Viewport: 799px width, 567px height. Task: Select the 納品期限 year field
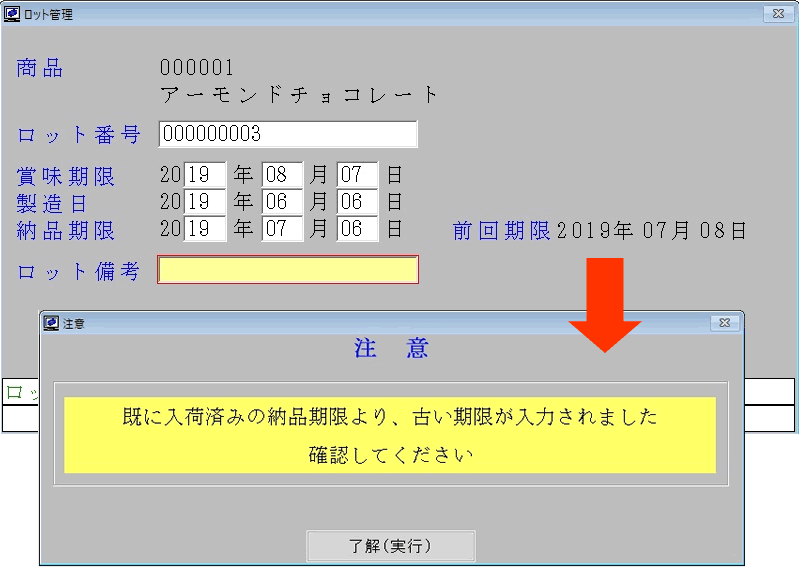(x=205, y=229)
